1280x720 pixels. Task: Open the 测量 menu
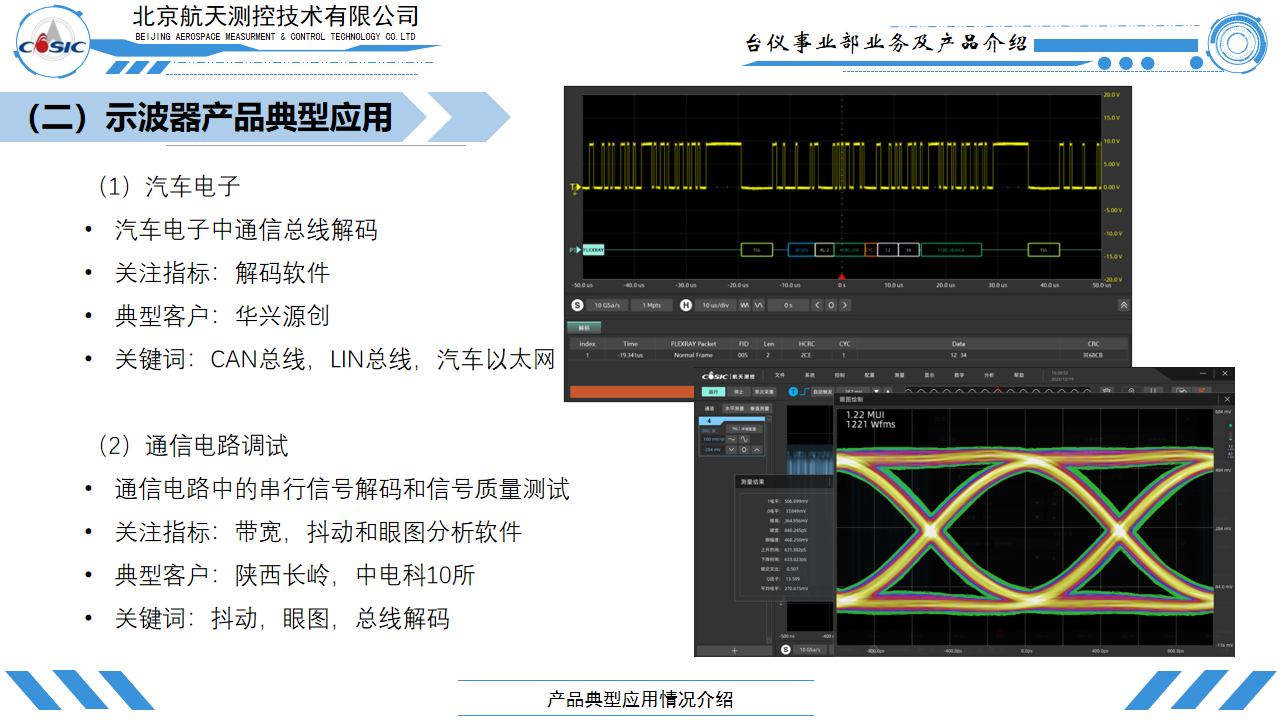[x=899, y=375]
